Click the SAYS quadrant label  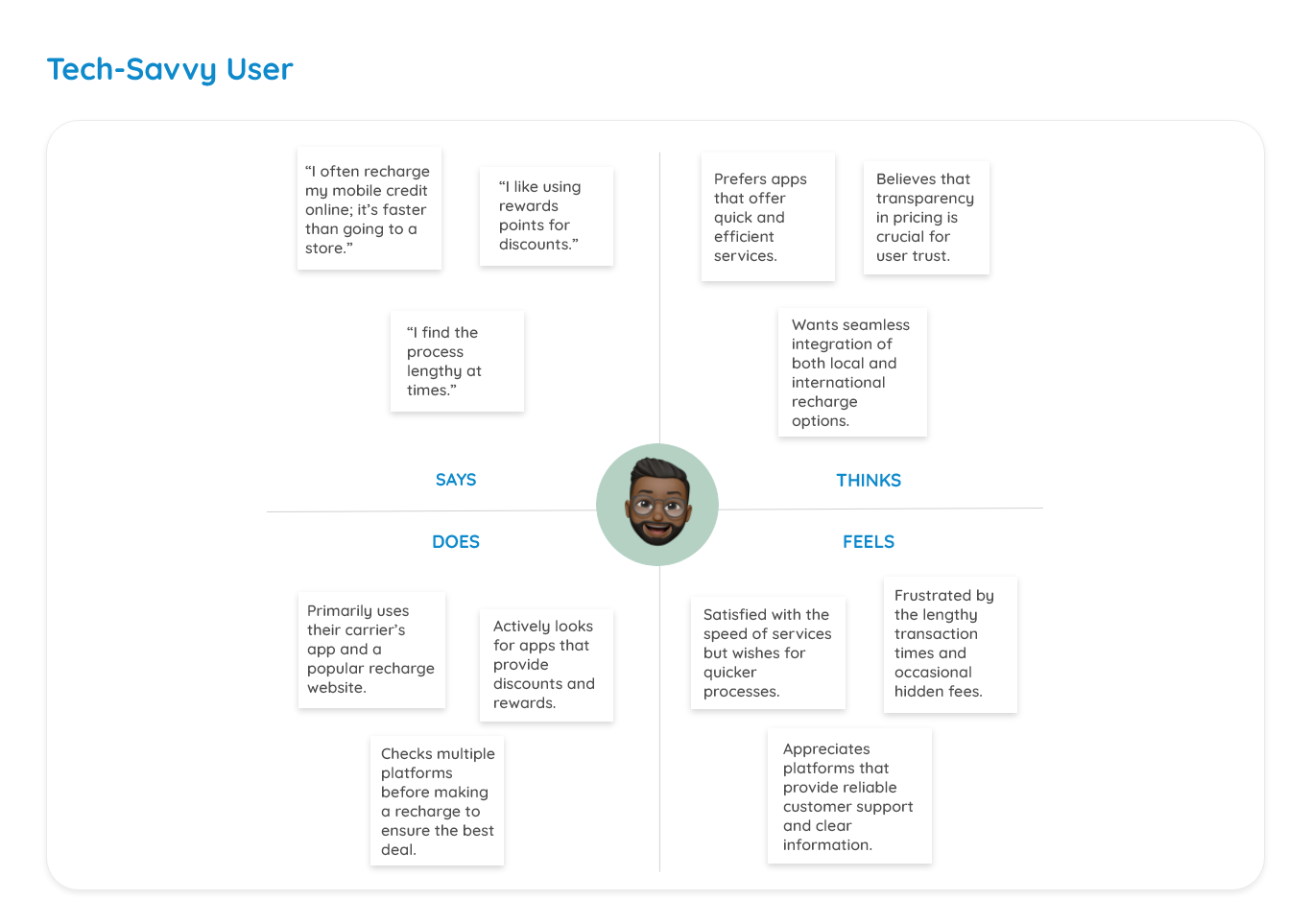(456, 480)
